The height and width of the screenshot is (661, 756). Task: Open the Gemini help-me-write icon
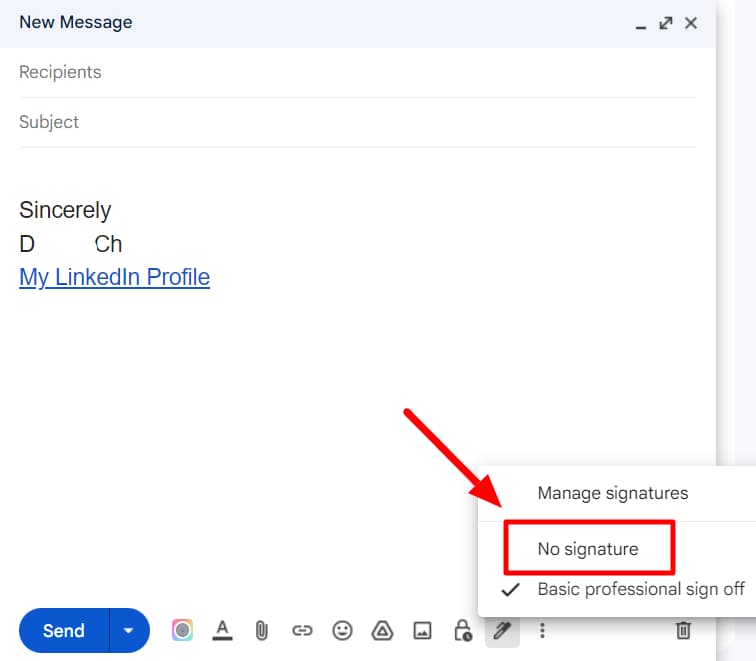tap(182, 630)
